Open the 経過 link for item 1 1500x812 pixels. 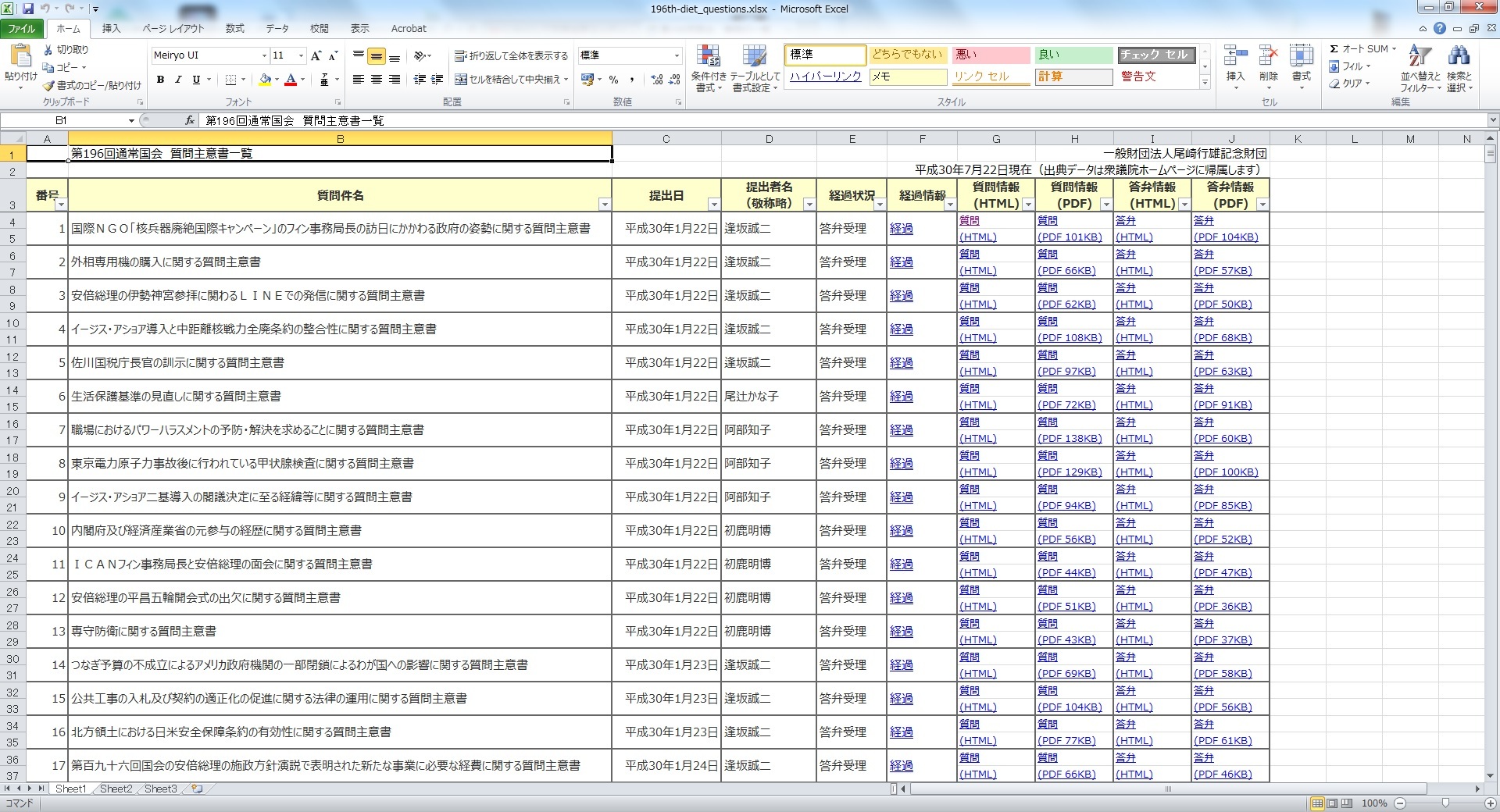tap(901, 229)
